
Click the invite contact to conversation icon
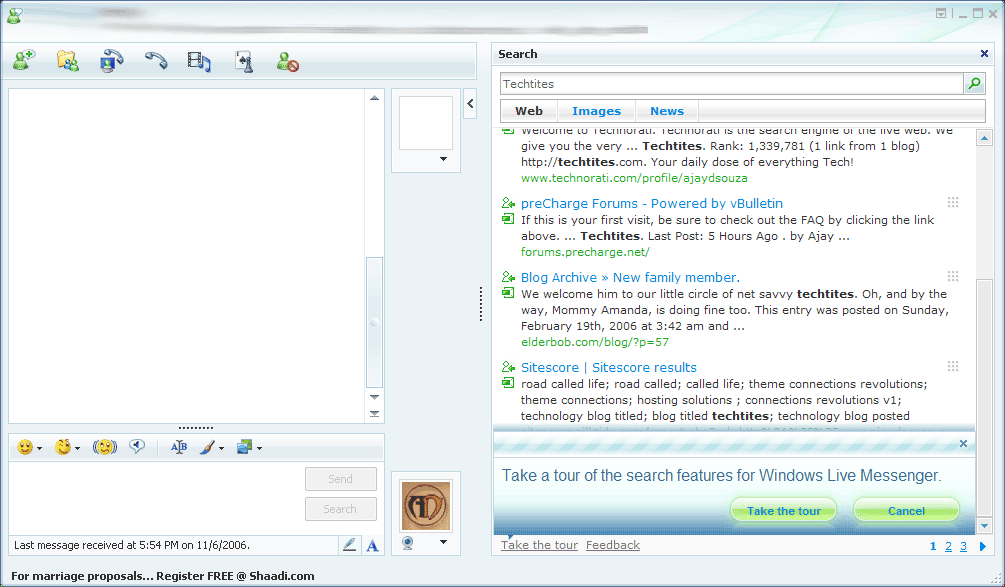pyautogui.click(x=24, y=61)
